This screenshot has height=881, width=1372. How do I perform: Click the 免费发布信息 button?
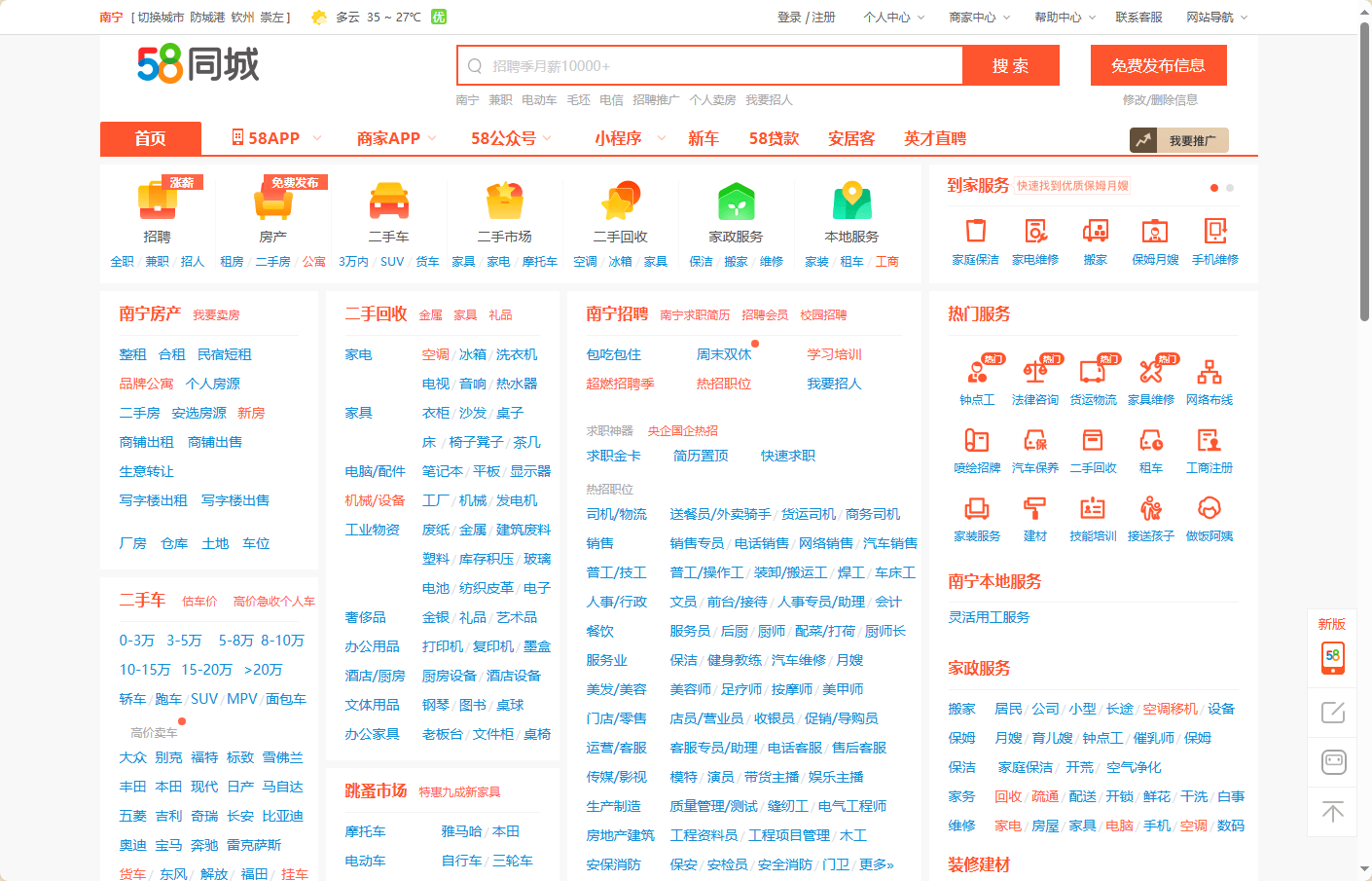1158,65
